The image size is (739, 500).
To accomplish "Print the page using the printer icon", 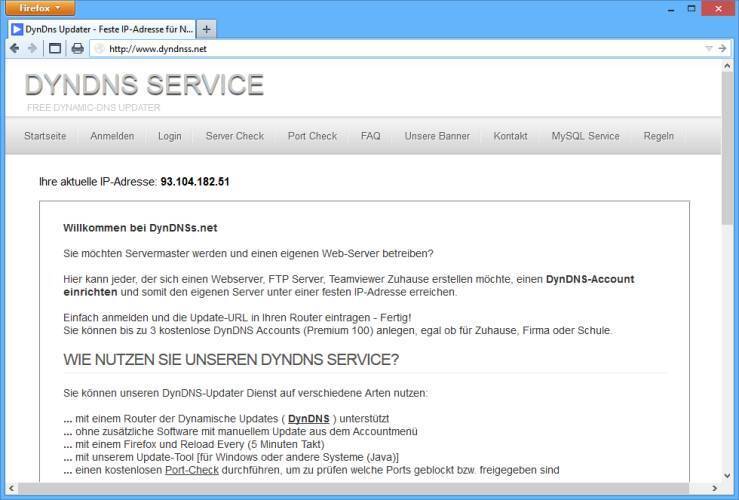I will [x=77, y=49].
